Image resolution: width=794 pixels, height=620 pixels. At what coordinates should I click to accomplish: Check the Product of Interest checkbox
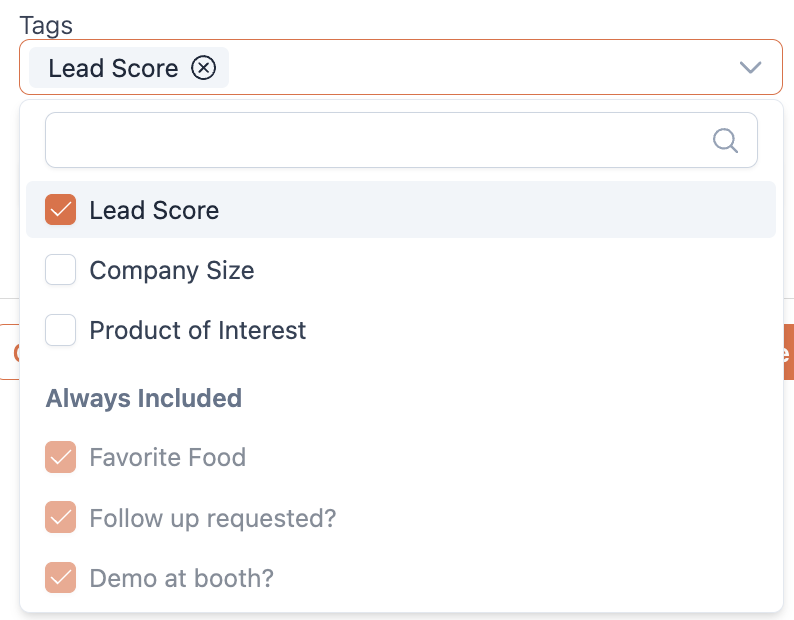click(61, 330)
